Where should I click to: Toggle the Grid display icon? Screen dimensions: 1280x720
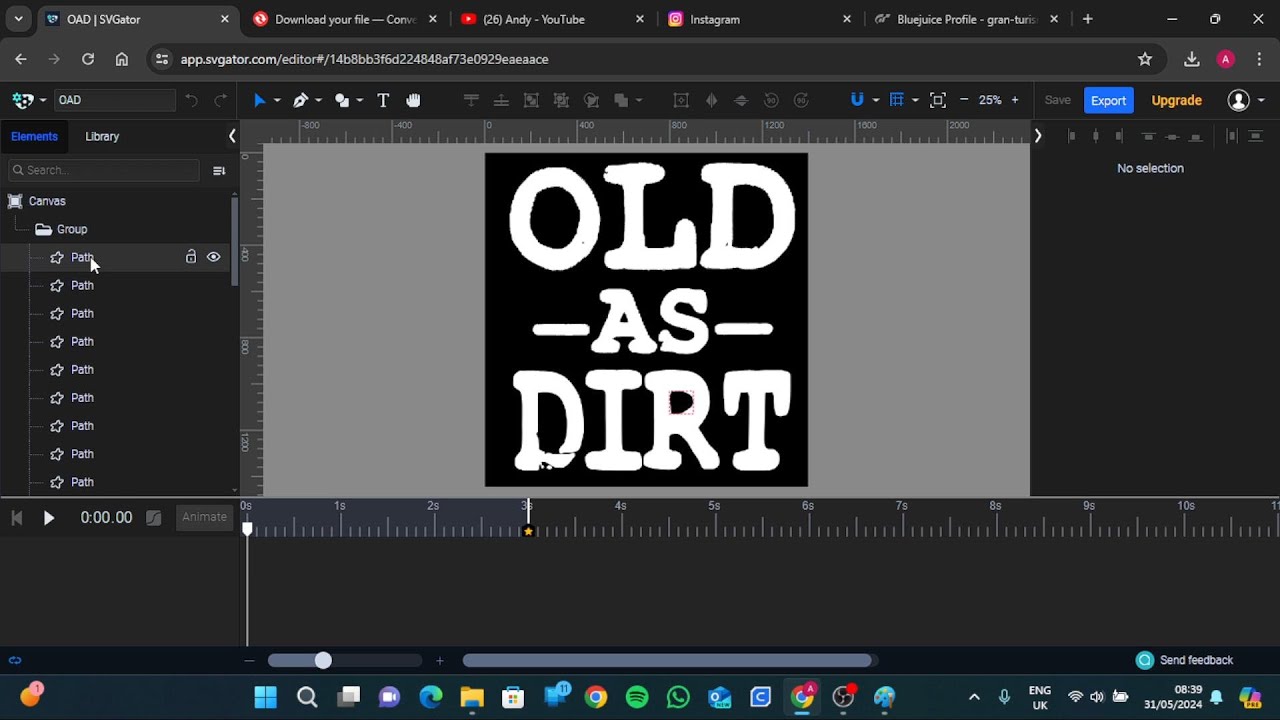click(897, 100)
